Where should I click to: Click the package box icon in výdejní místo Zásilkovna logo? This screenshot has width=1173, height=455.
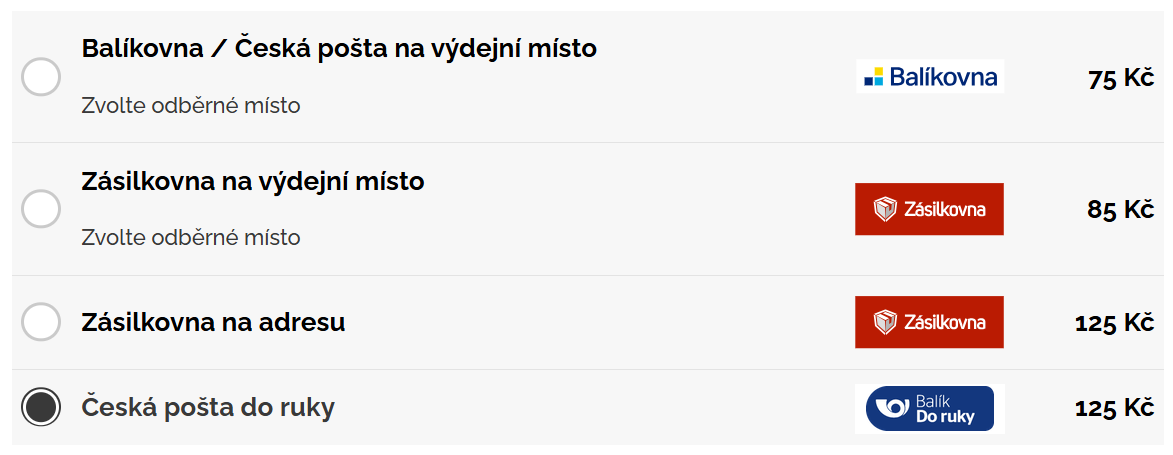click(x=885, y=210)
